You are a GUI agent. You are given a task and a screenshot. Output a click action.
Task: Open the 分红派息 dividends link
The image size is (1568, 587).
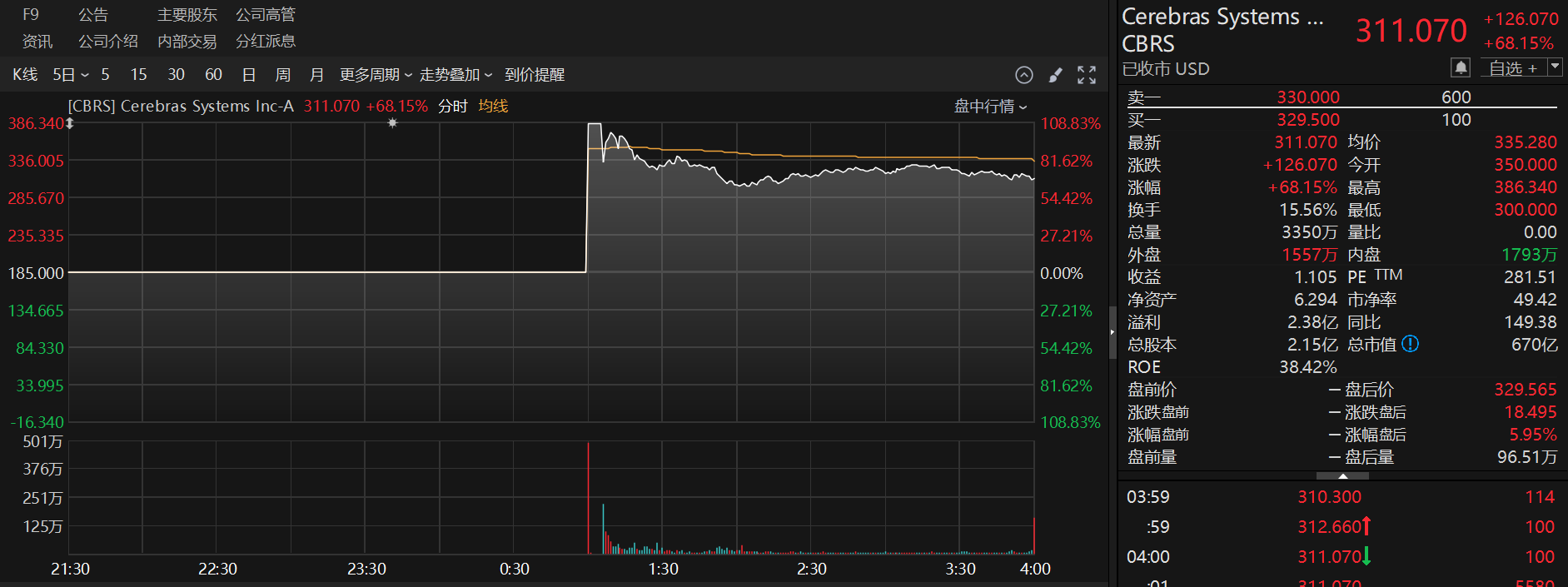266,42
